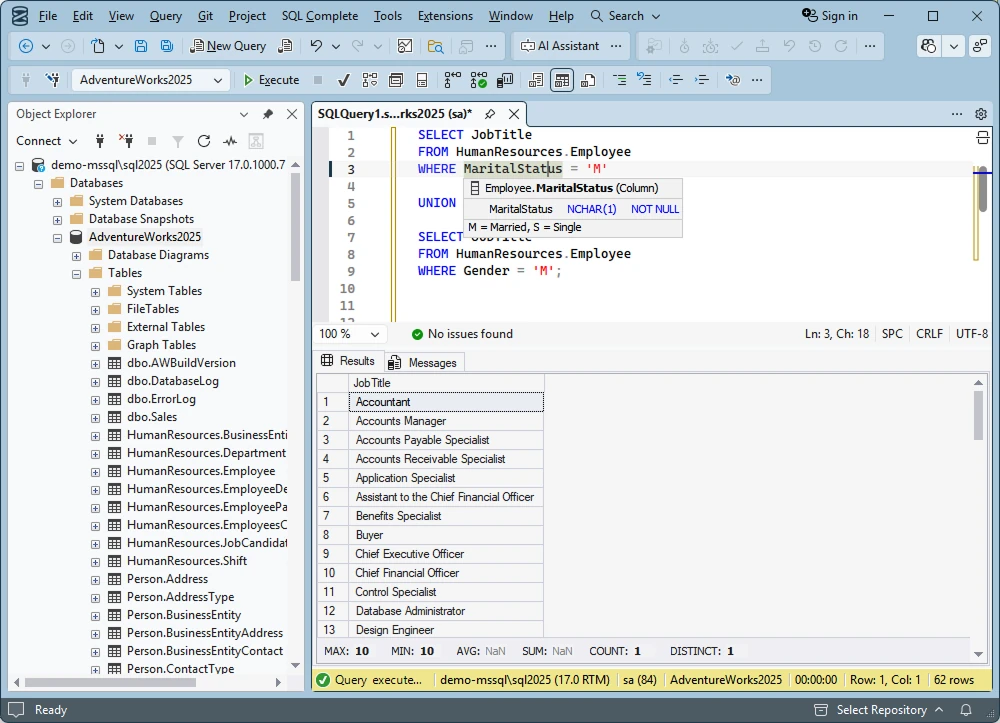This screenshot has width=1000, height=723.
Task: Toggle Include Live Query Statistics icon
Action: click(479, 80)
